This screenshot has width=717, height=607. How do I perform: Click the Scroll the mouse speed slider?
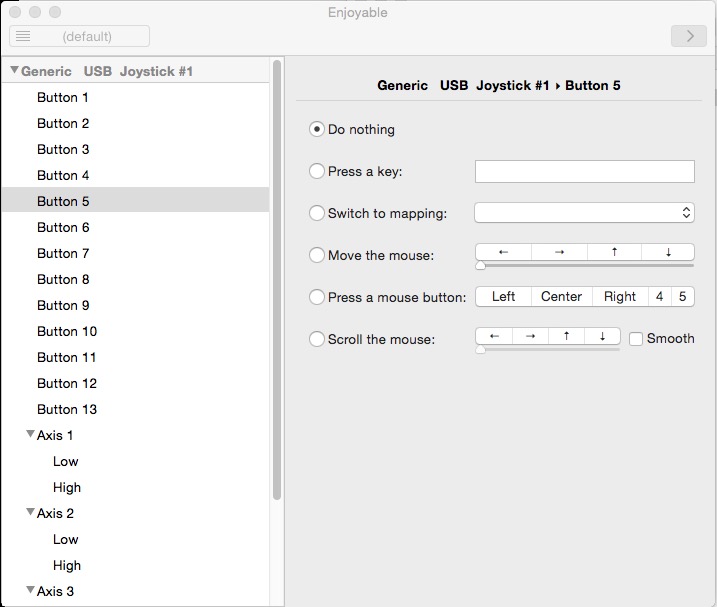(548, 349)
